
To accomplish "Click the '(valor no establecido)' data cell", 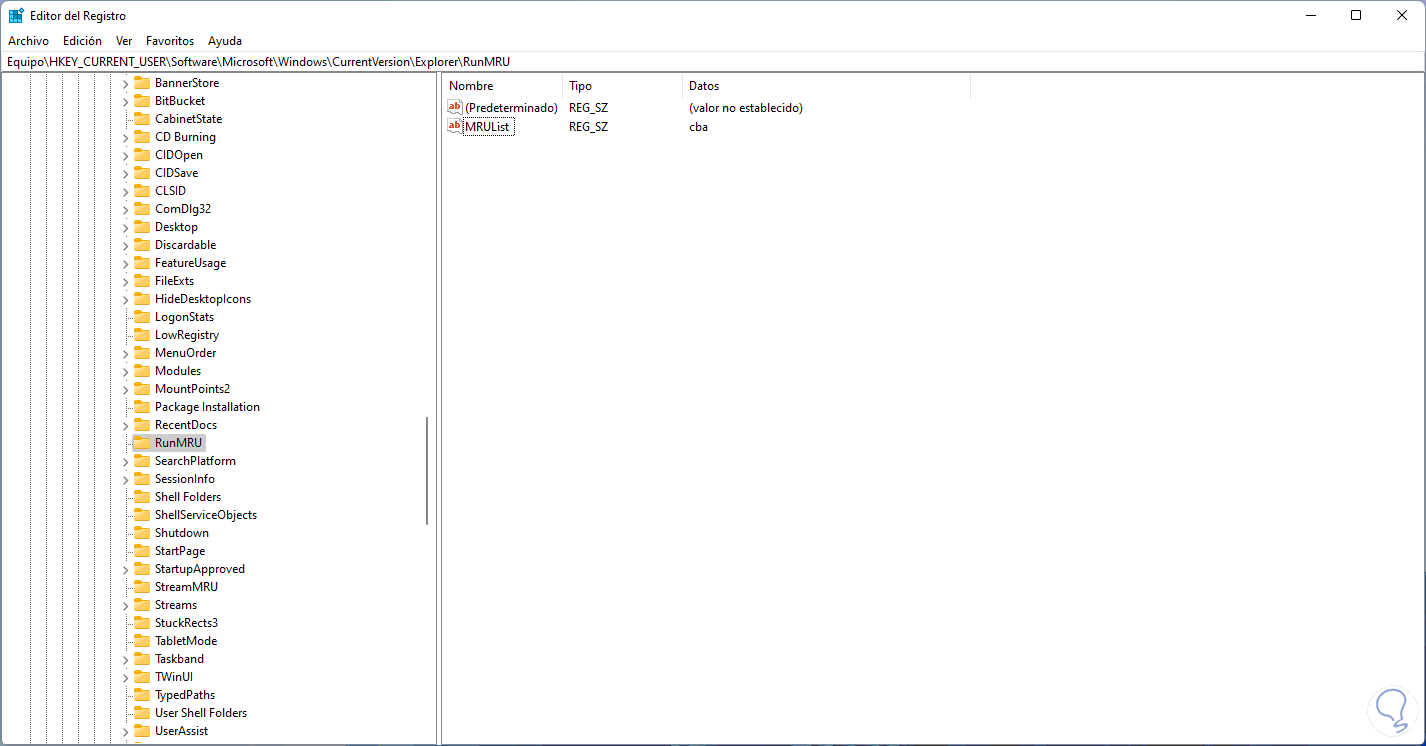I will [746, 108].
